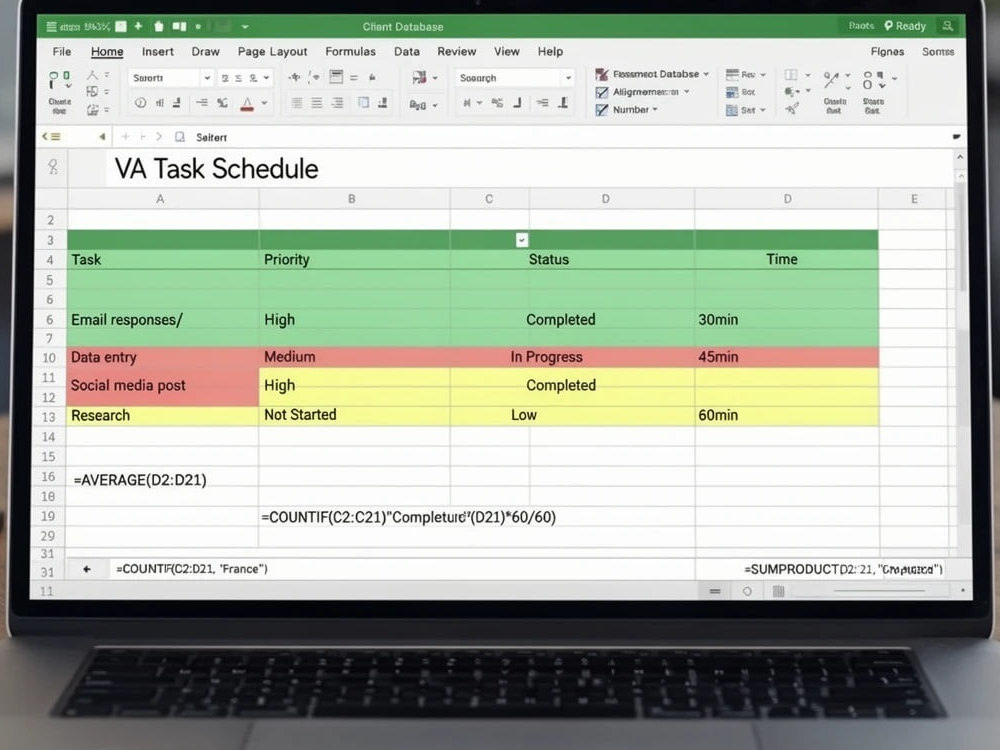Open the Help tab

(550, 52)
